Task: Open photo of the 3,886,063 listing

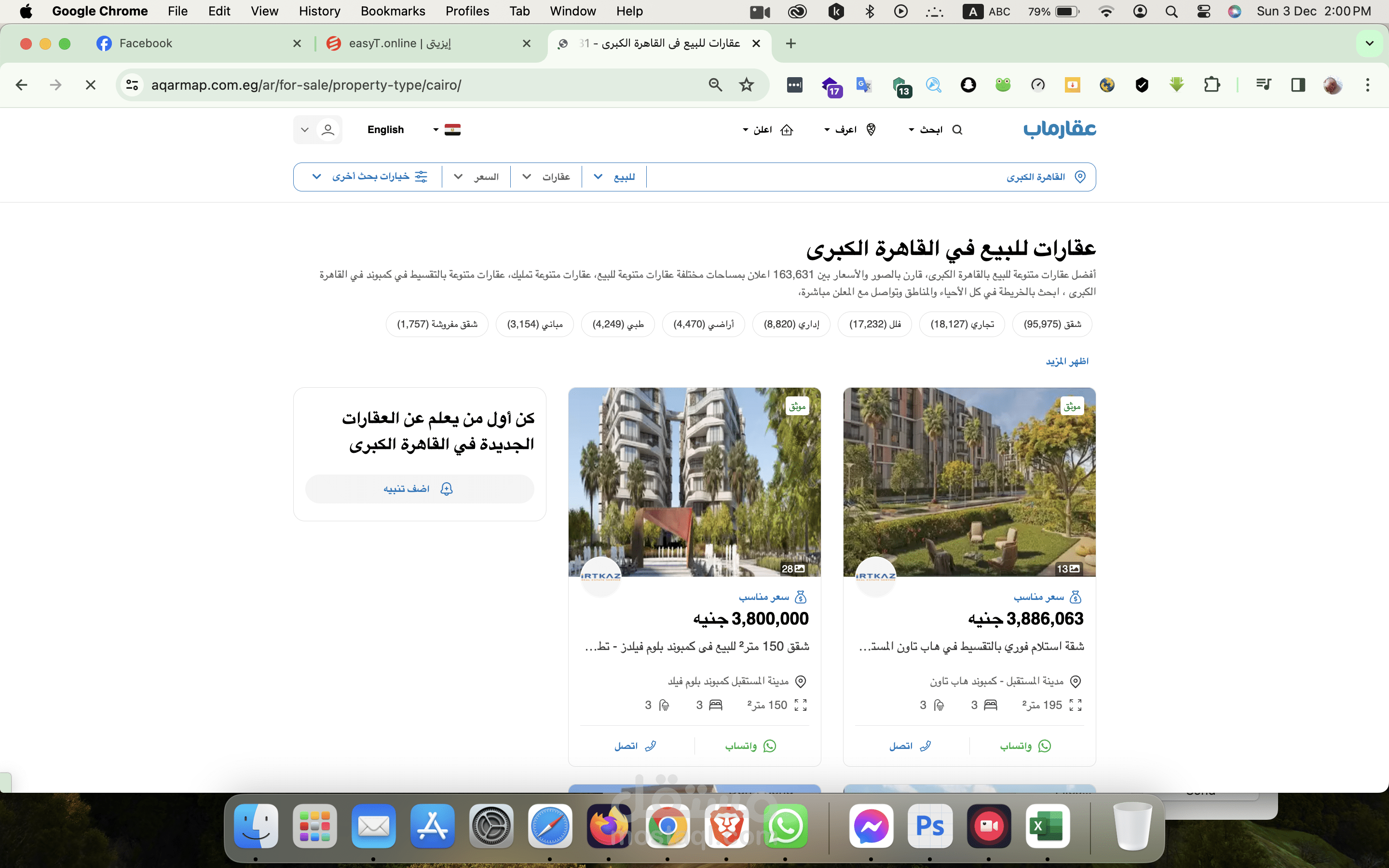Action: (x=969, y=482)
